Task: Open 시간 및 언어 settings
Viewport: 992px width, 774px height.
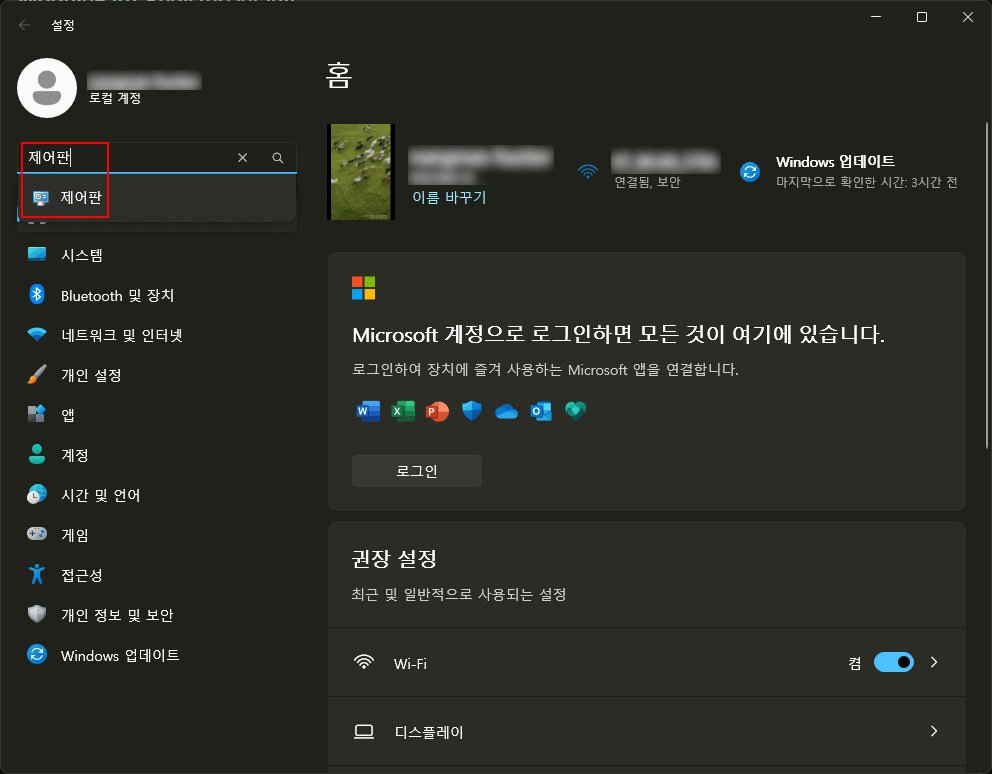Action: pyautogui.click(x=157, y=495)
